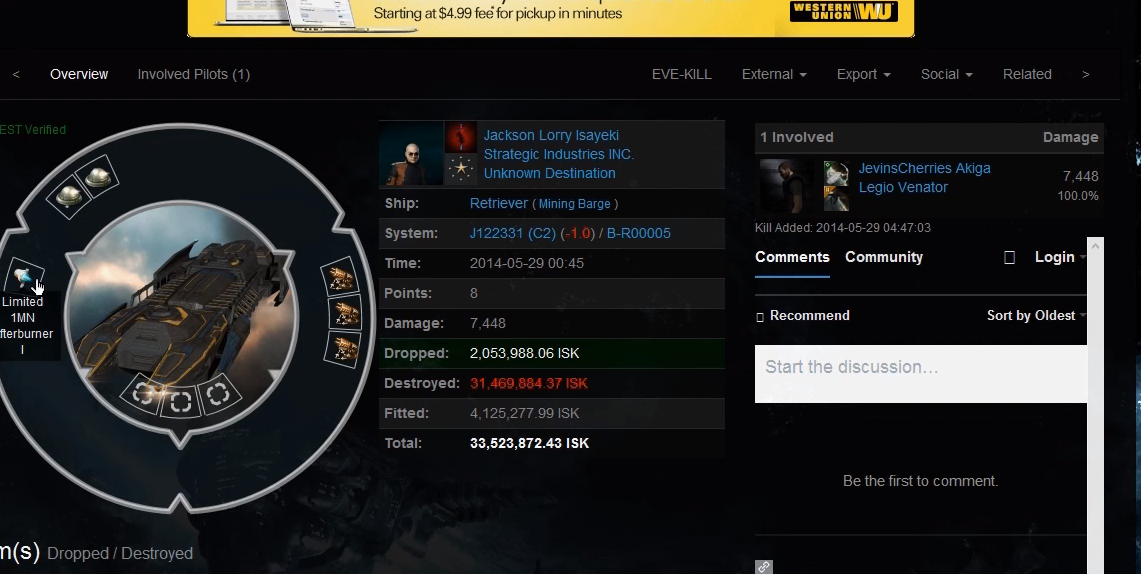Image resolution: width=1141 pixels, height=574 pixels.
Task: Click the bottom high-slot module icon
Action: tap(343, 349)
